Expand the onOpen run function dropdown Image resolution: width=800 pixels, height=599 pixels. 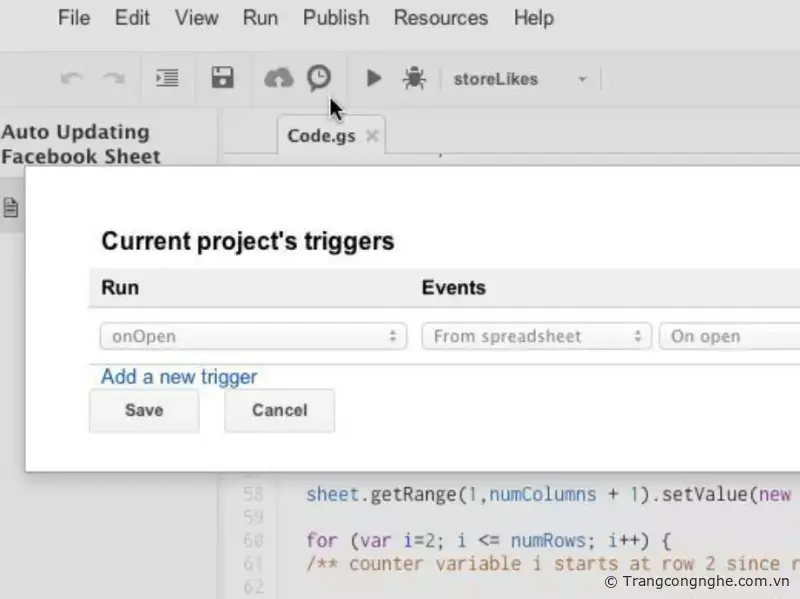253,336
